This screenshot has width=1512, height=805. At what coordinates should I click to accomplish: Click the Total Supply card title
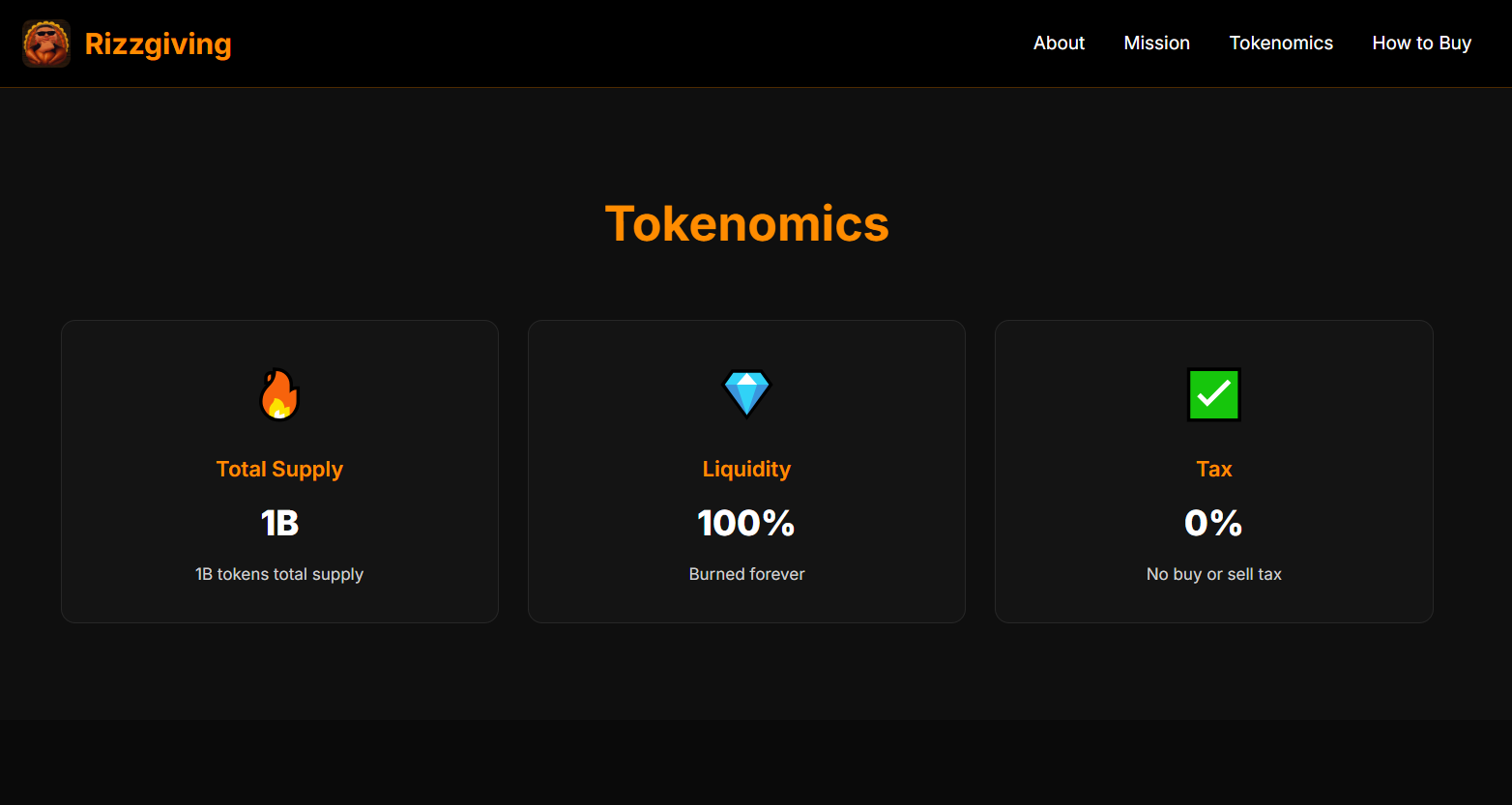[279, 470]
